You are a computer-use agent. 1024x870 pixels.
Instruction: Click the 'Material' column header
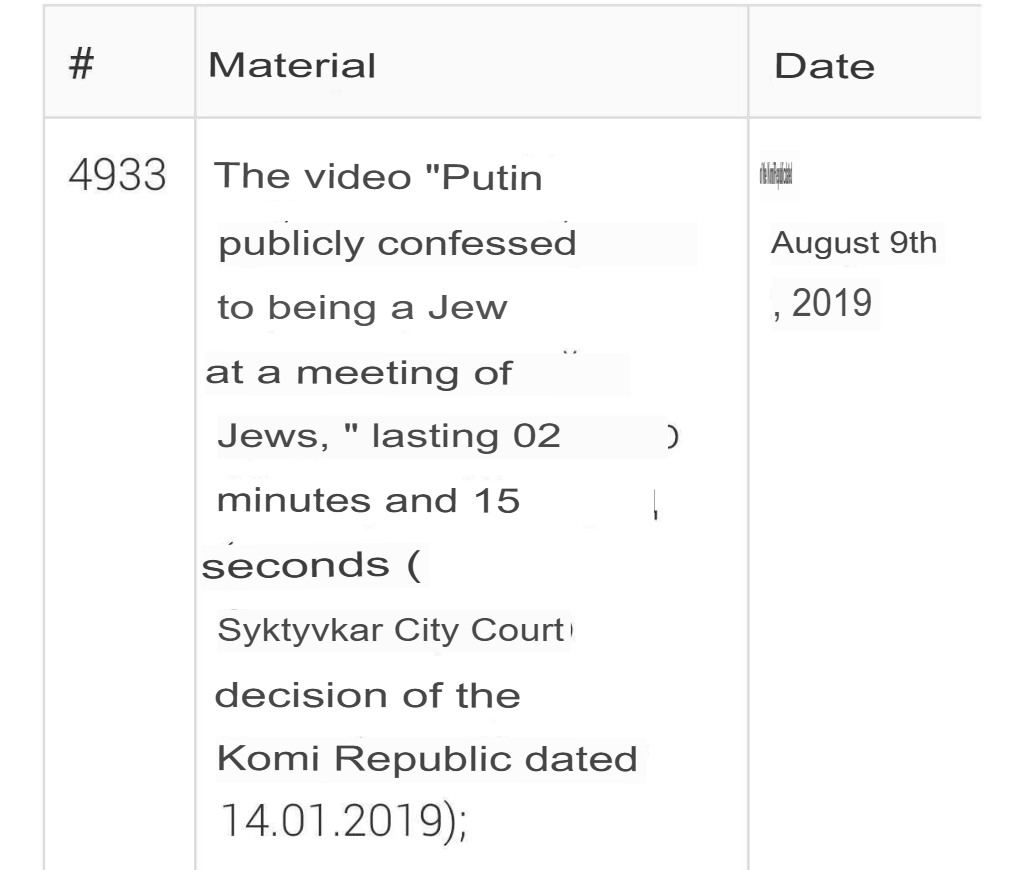(x=292, y=65)
